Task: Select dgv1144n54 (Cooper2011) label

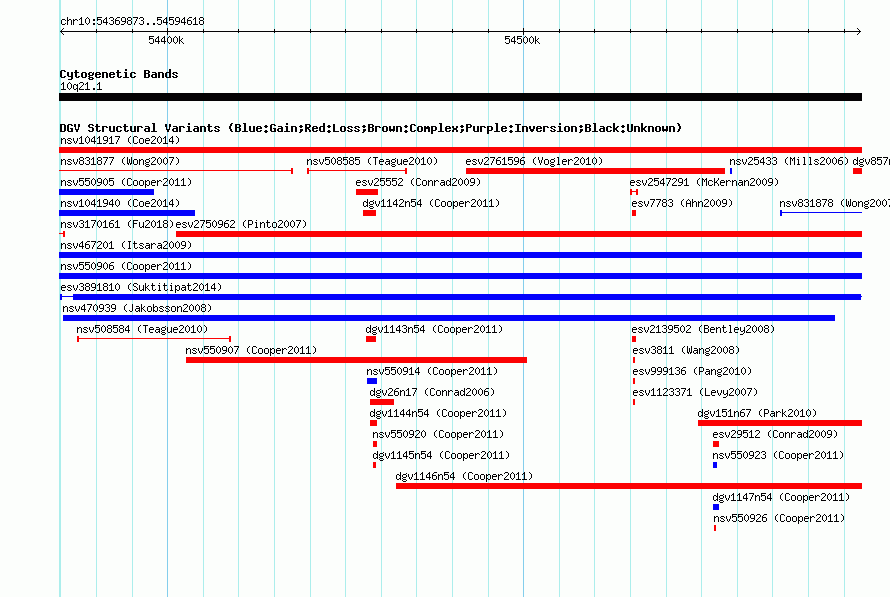Action: click(438, 413)
